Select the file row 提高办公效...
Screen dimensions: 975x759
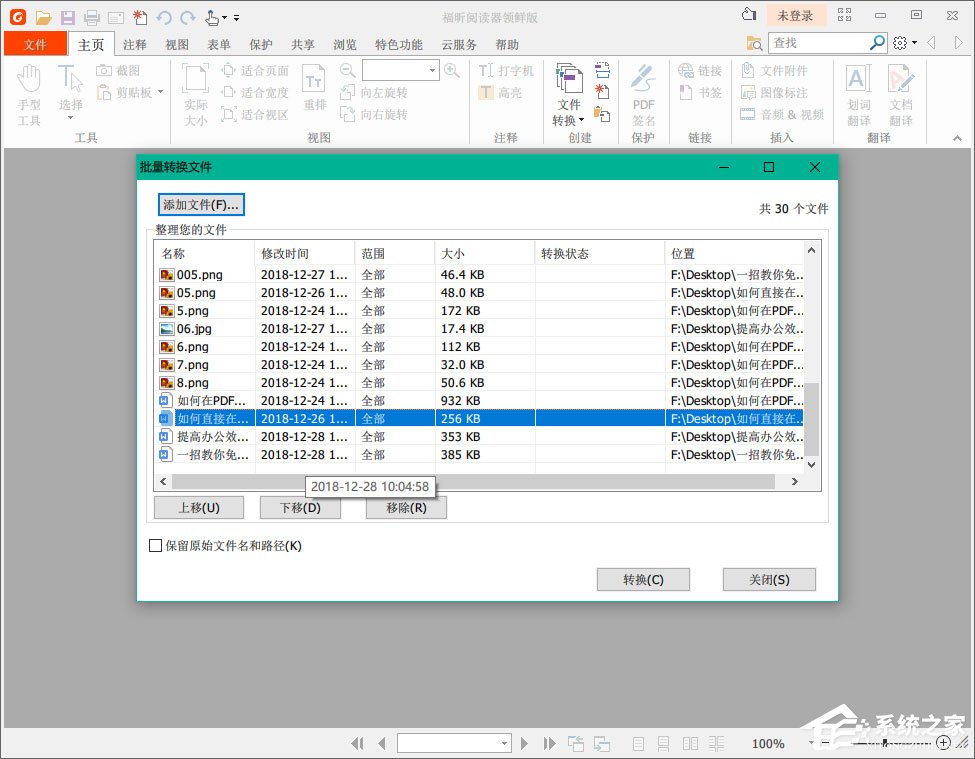(x=300, y=437)
